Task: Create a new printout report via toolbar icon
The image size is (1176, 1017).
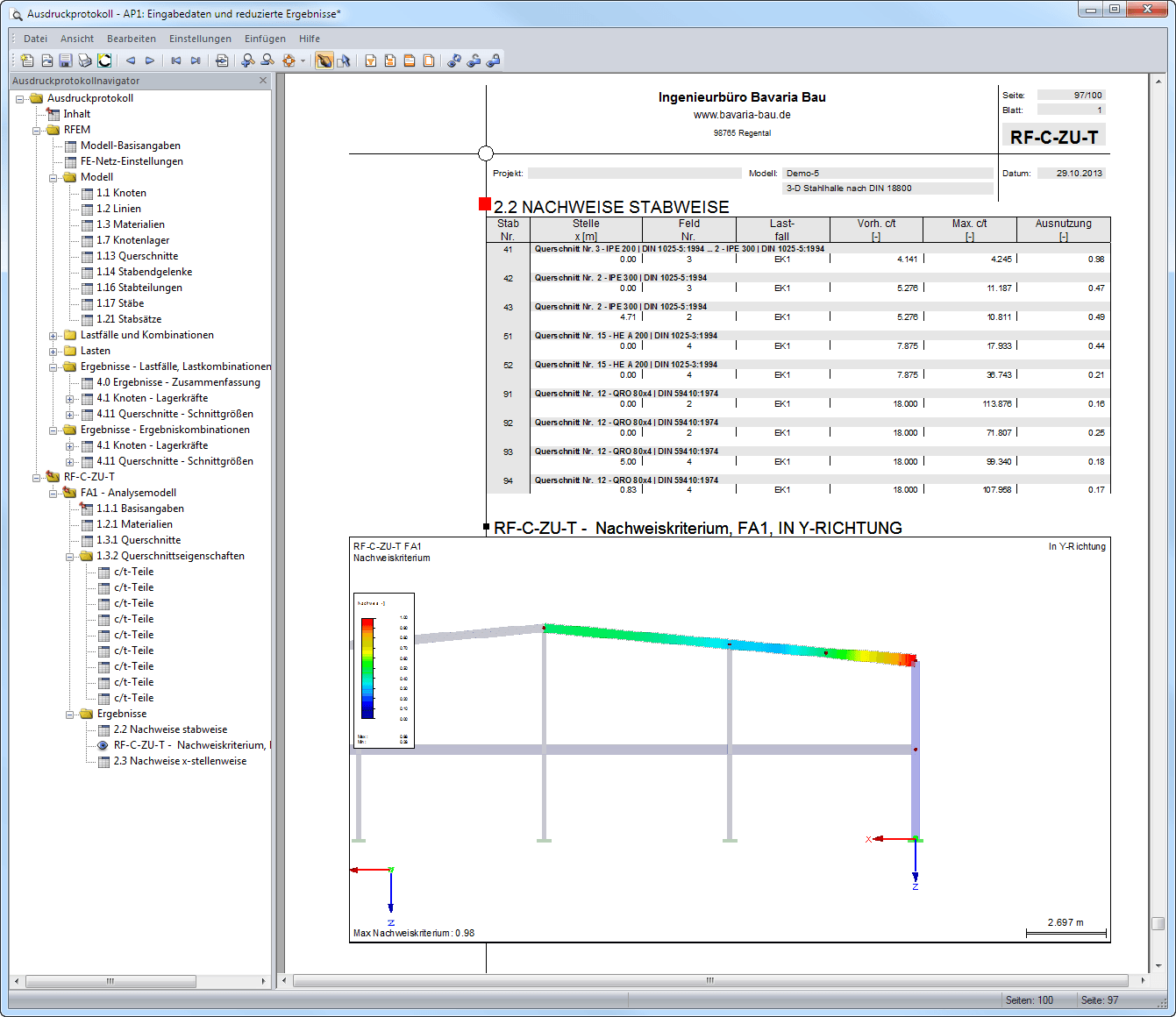Action: click(x=27, y=60)
